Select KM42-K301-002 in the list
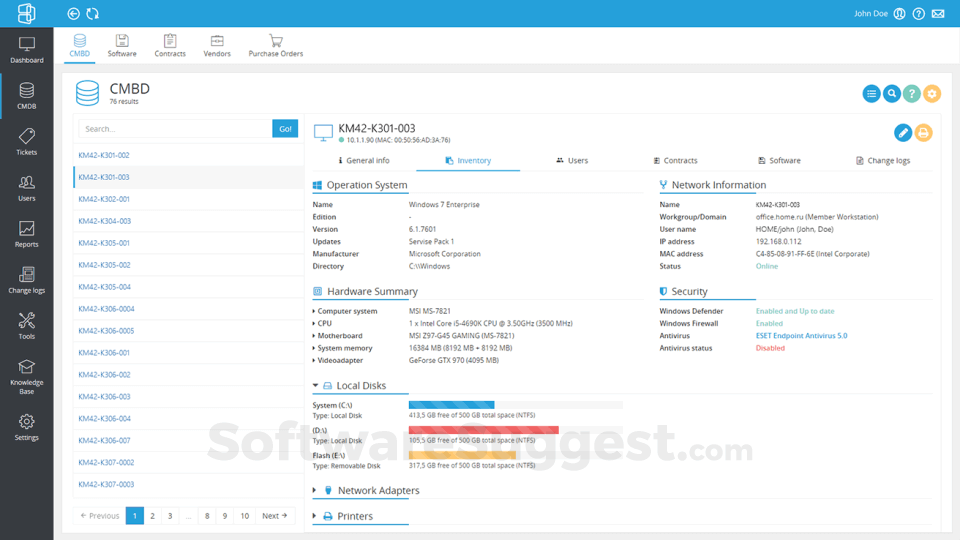 (188, 155)
